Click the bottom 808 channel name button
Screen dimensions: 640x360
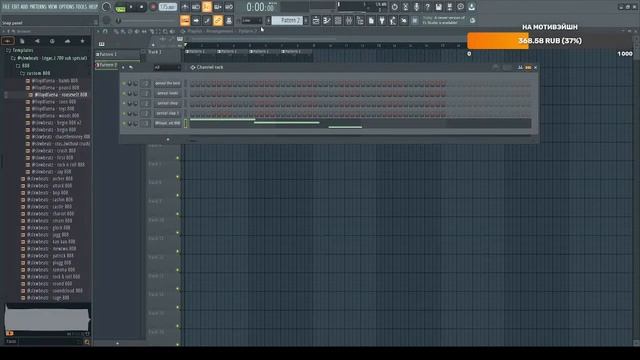(x=167, y=123)
